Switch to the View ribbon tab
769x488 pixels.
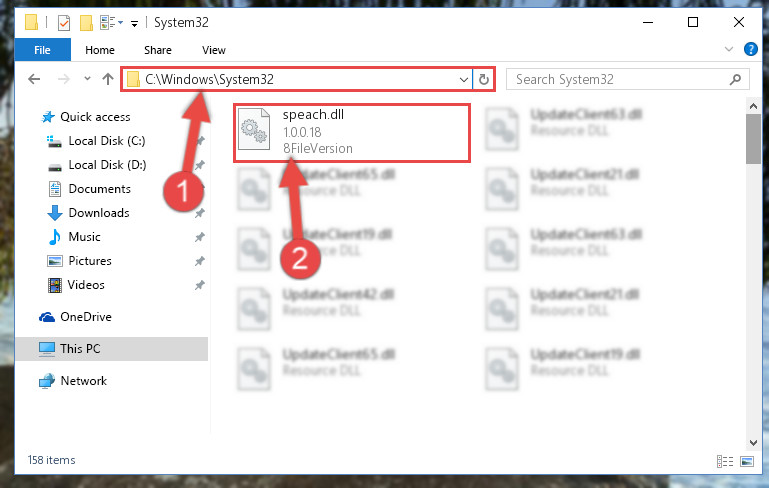pyautogui.click(x=214, y=50)
